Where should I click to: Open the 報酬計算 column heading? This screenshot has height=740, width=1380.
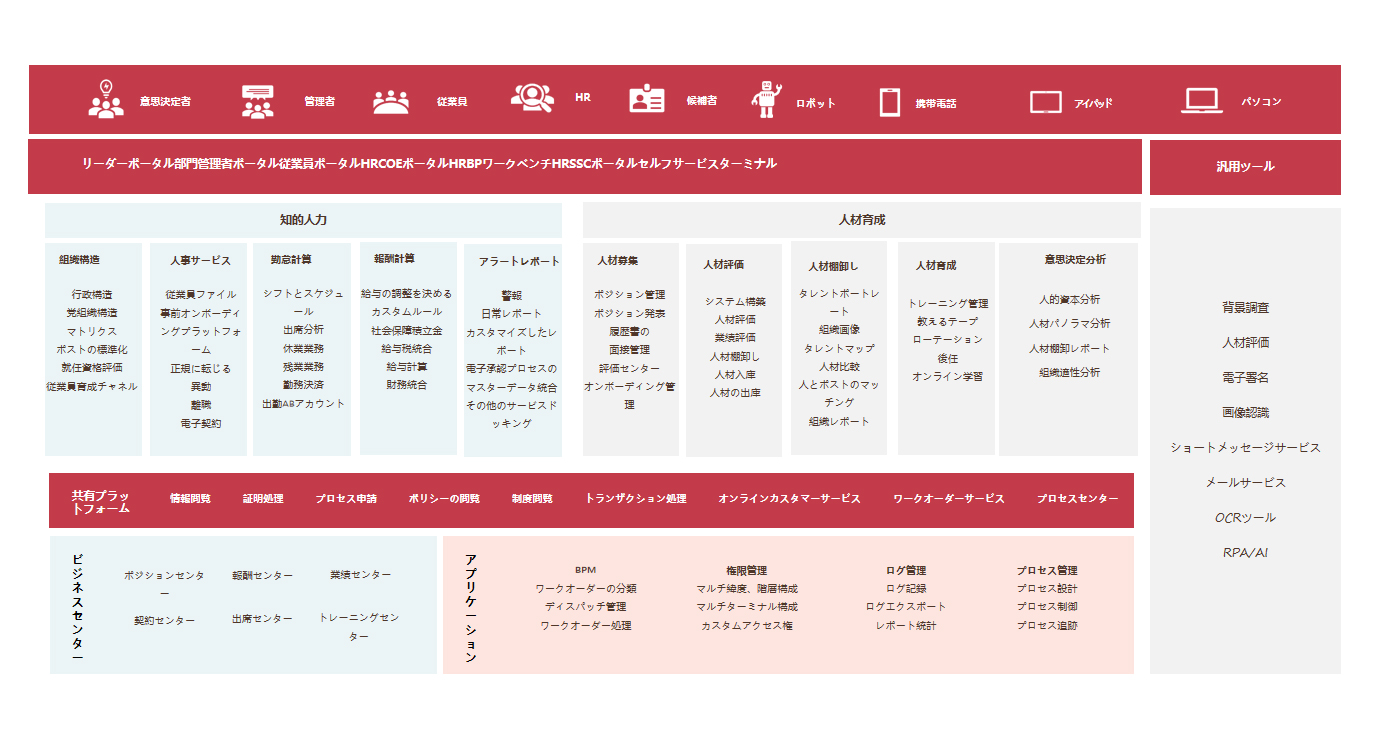(394, 259)
